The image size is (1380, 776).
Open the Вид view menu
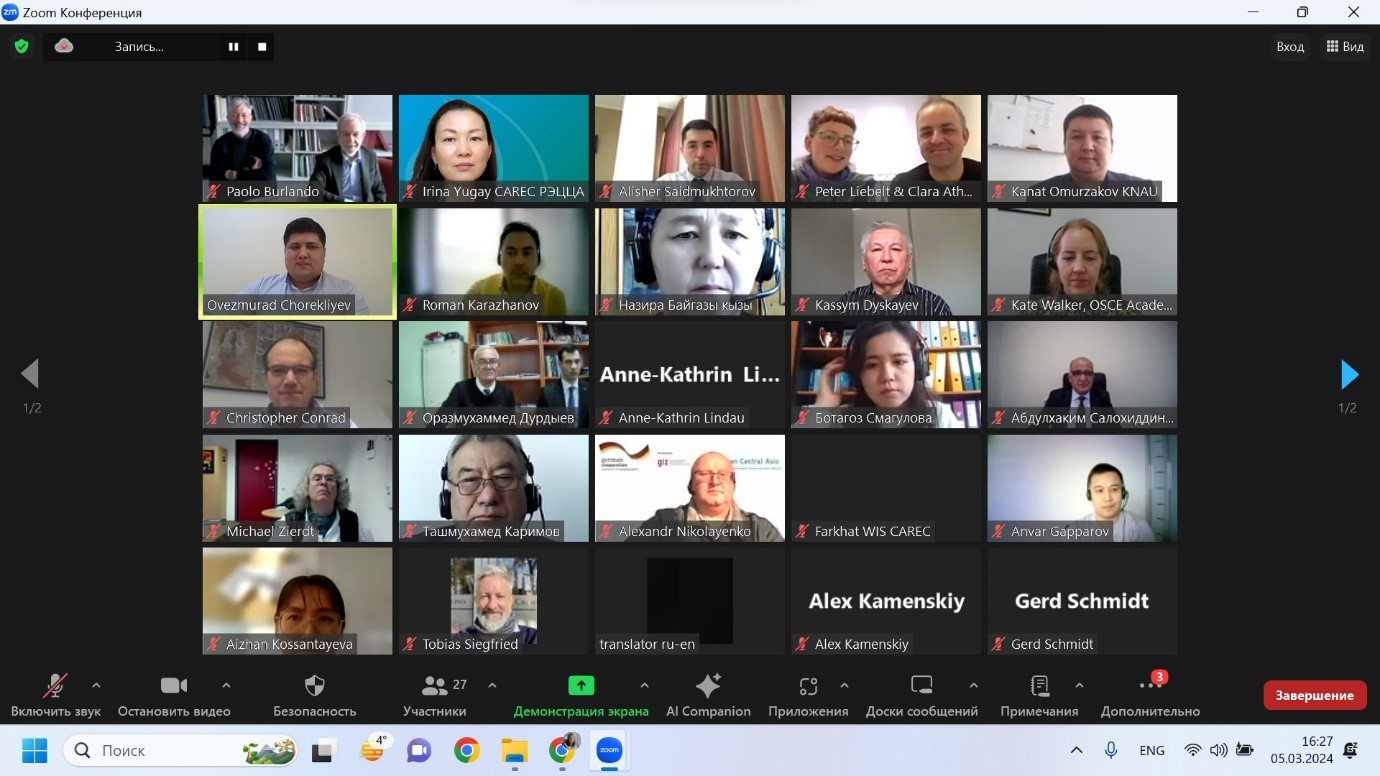pos(1345,46)
